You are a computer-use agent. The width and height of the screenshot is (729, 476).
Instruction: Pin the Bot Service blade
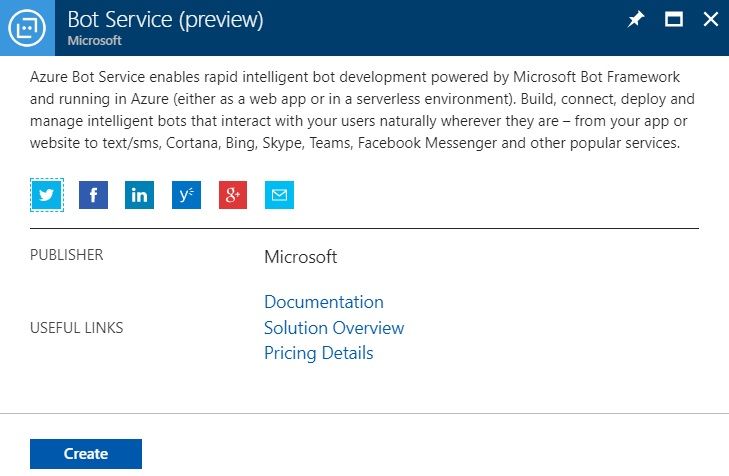pos(636,20)
